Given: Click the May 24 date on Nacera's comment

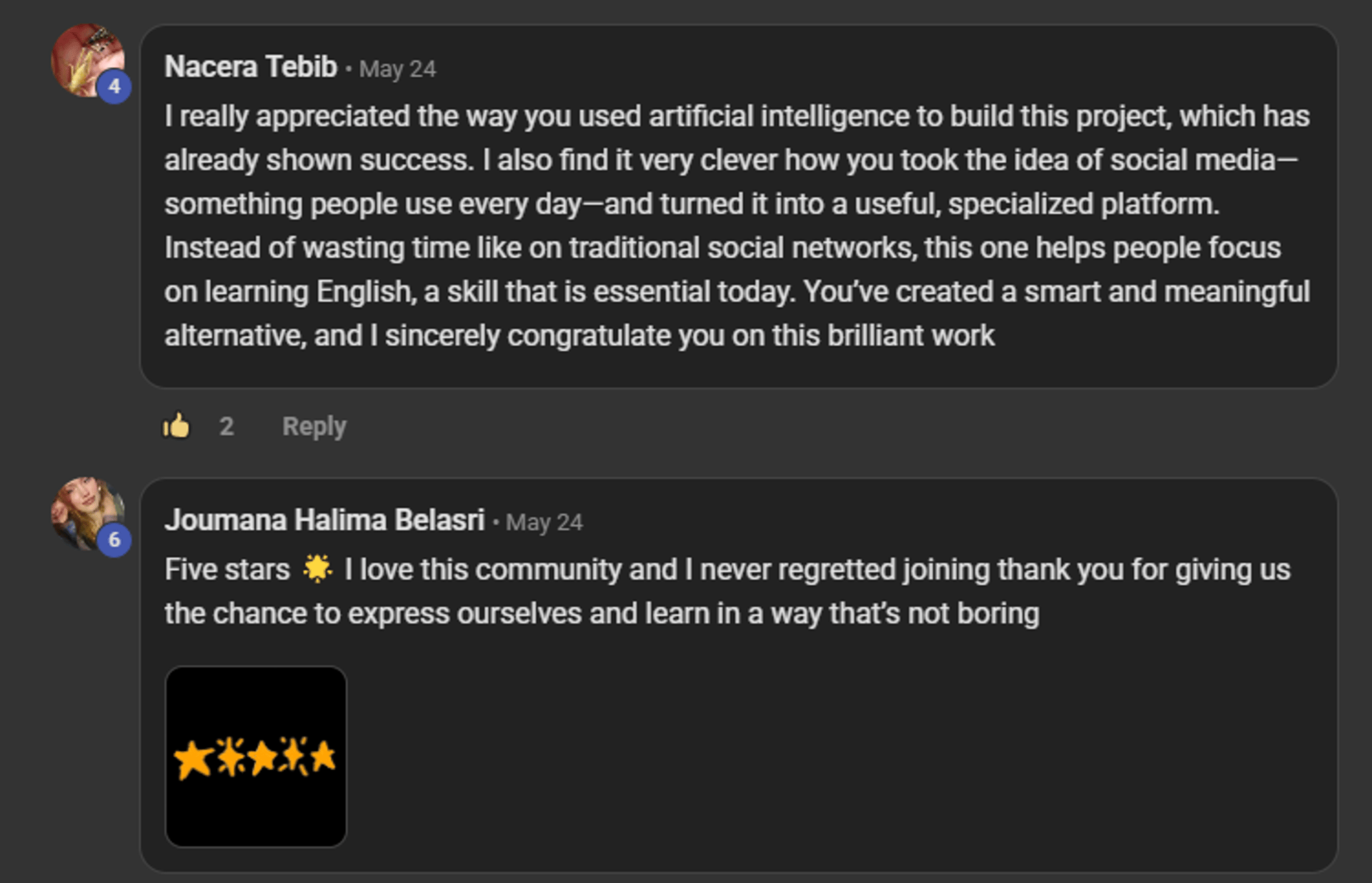Looking at the screenshot, I should 397,69.
